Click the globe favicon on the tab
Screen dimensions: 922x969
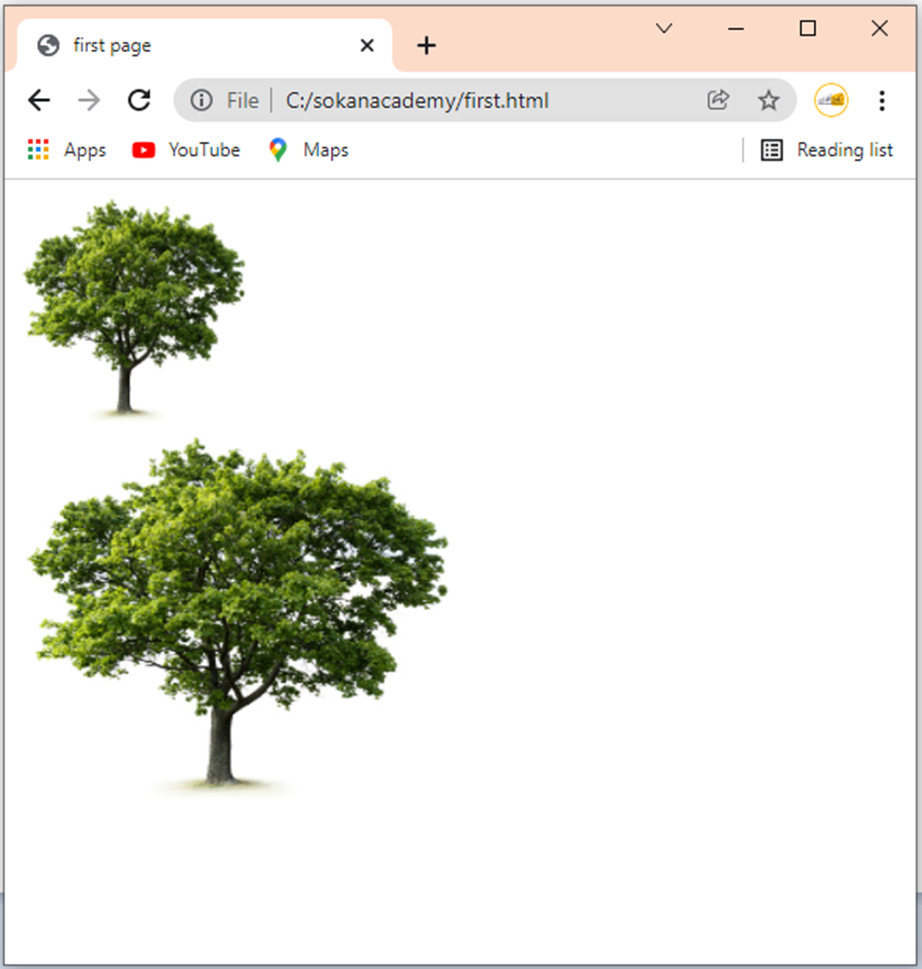(48, 45)
